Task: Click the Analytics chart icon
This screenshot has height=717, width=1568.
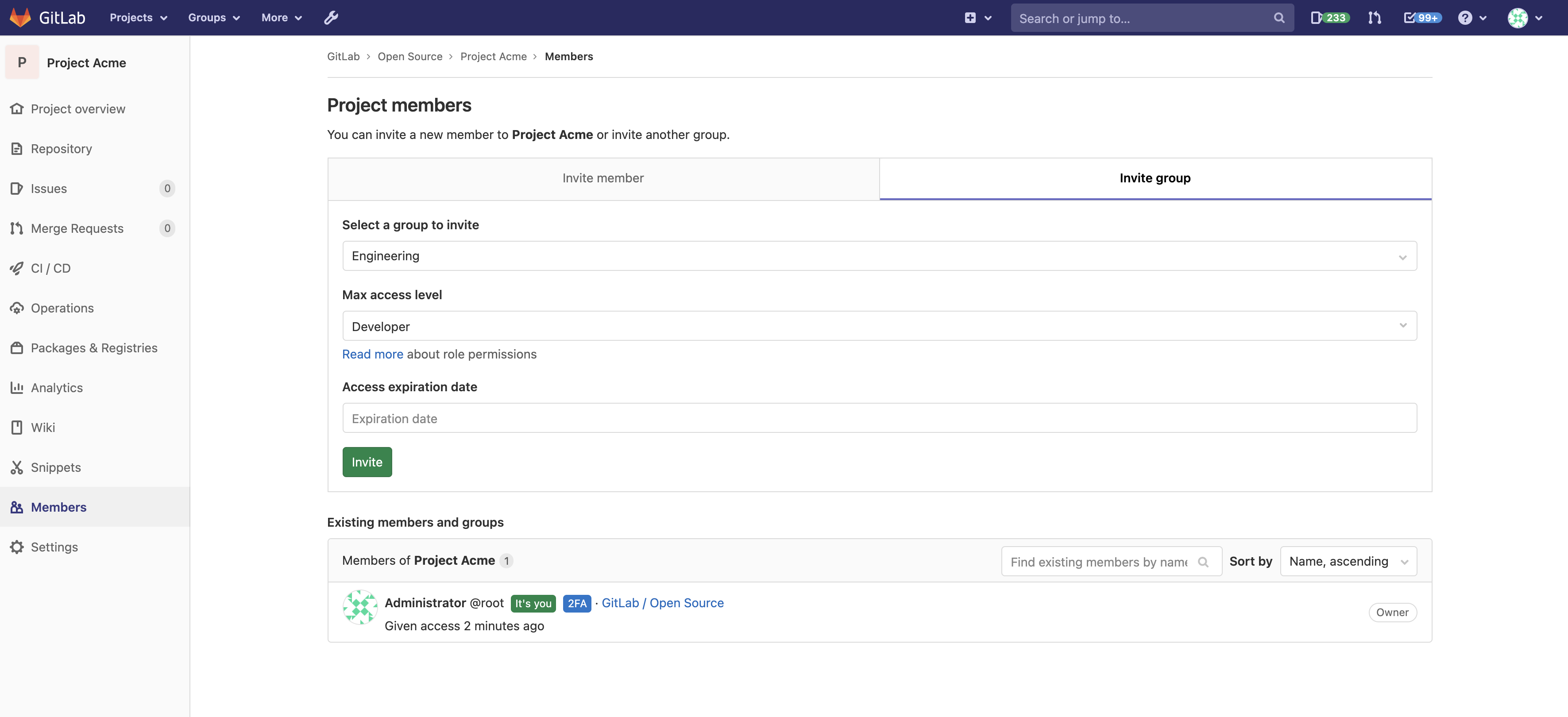Action: pyautogui.click(x=17, y=388)
